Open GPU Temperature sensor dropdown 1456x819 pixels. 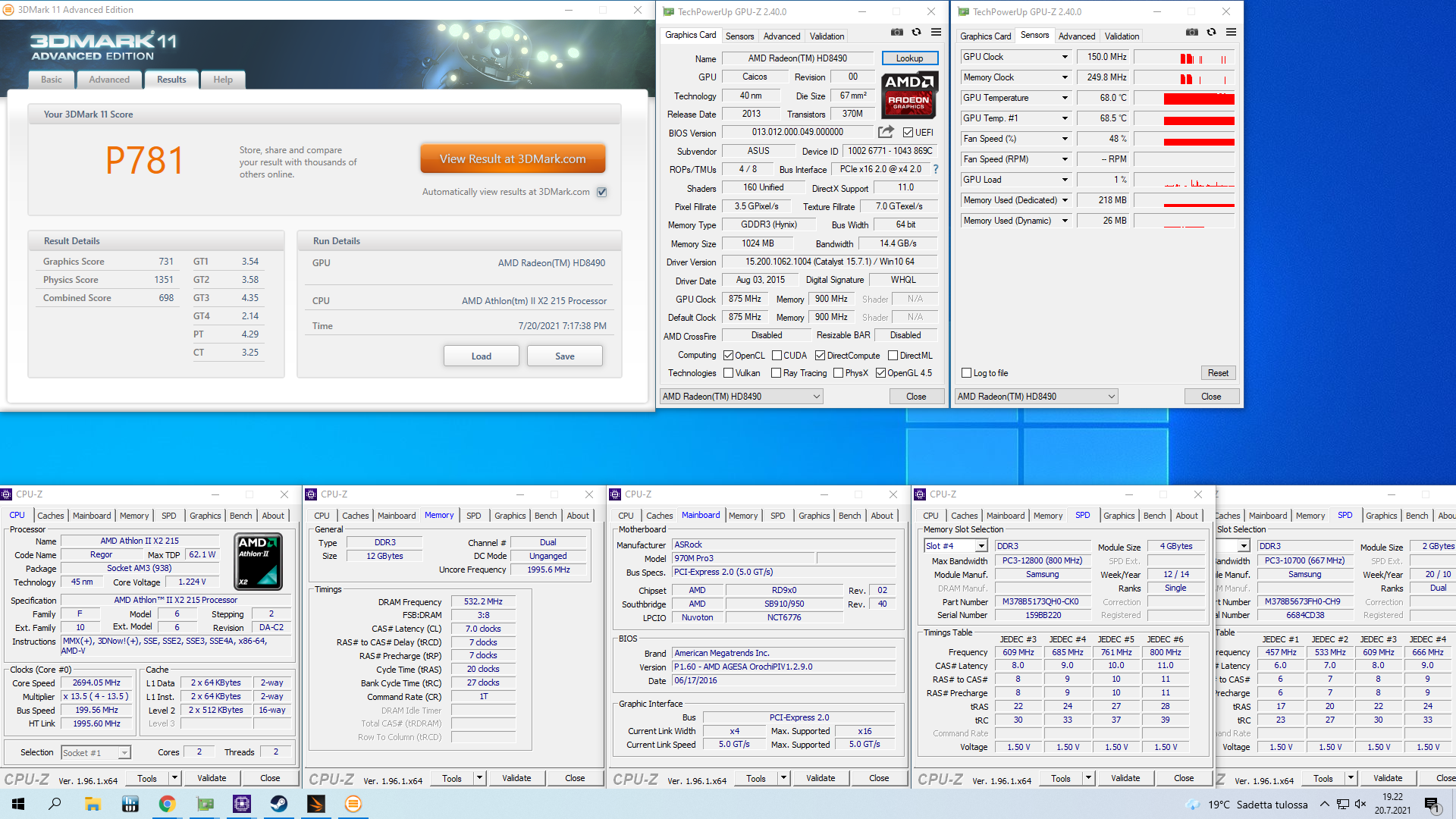coord(1065,98)
